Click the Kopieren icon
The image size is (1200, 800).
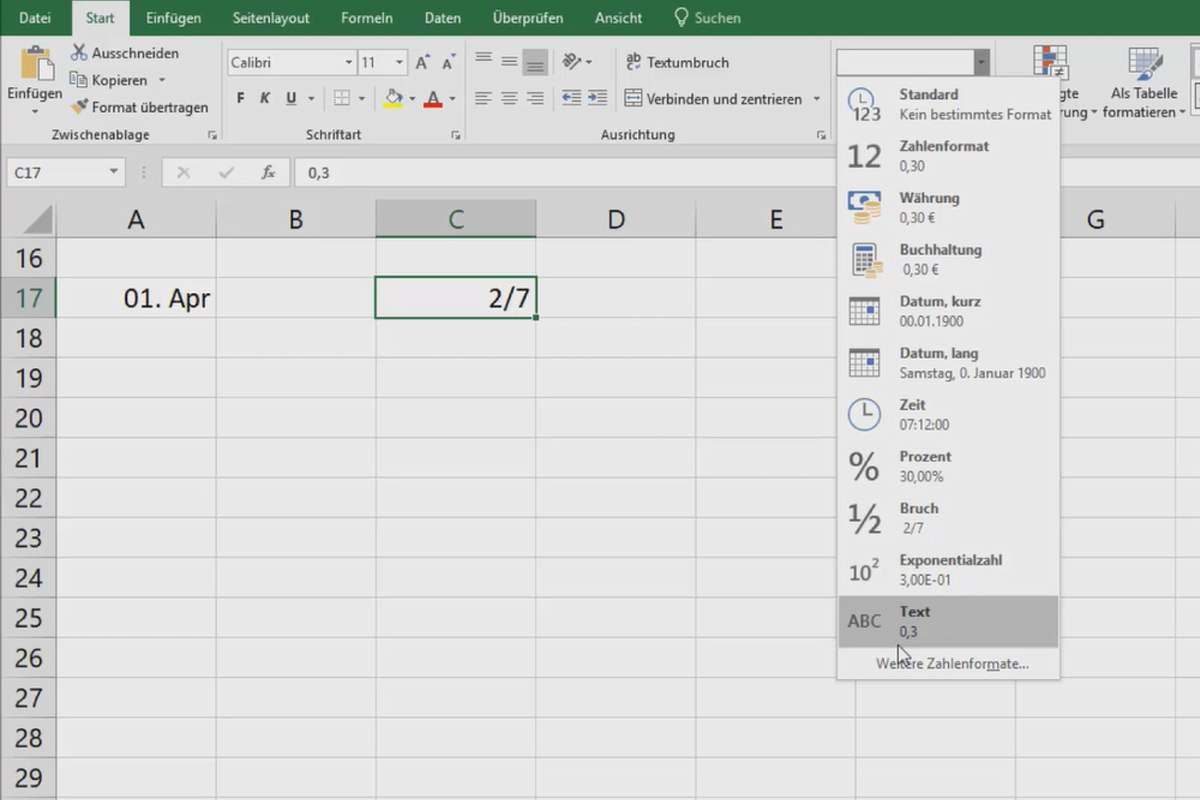[78, 80]
